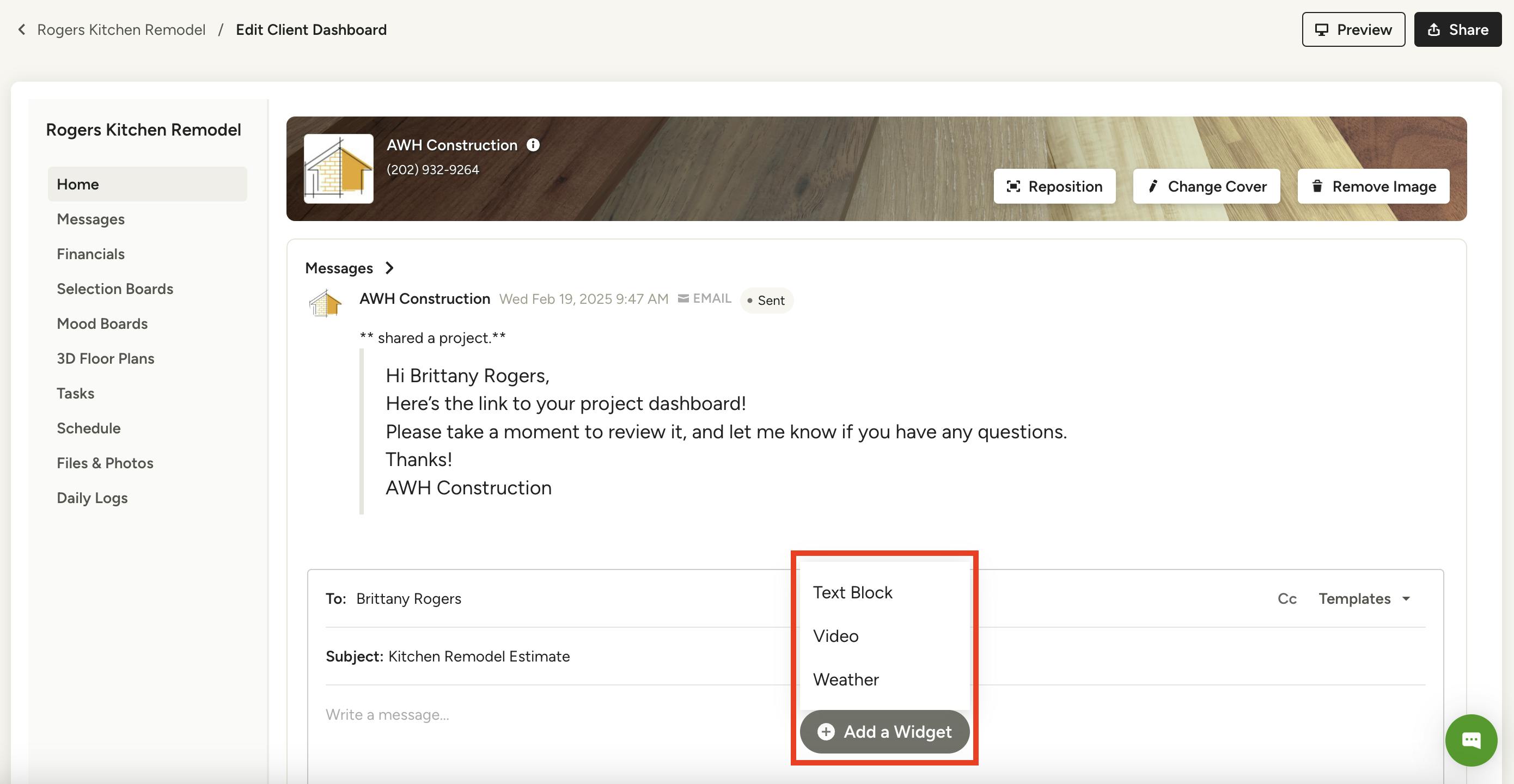Open the green chat support bubble
The image size is (1514, 784).
coord(1470,739)
